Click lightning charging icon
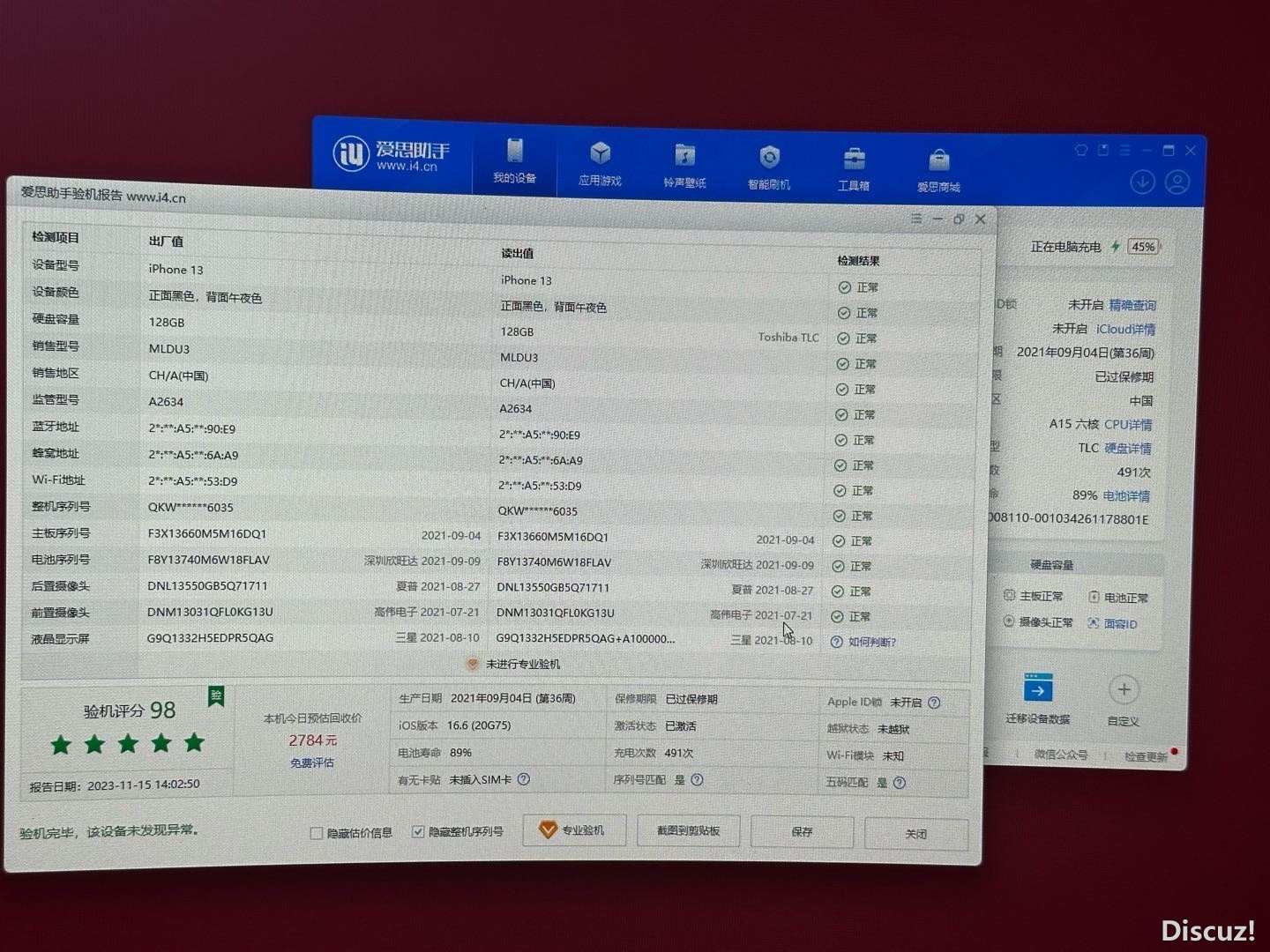 1116,247
